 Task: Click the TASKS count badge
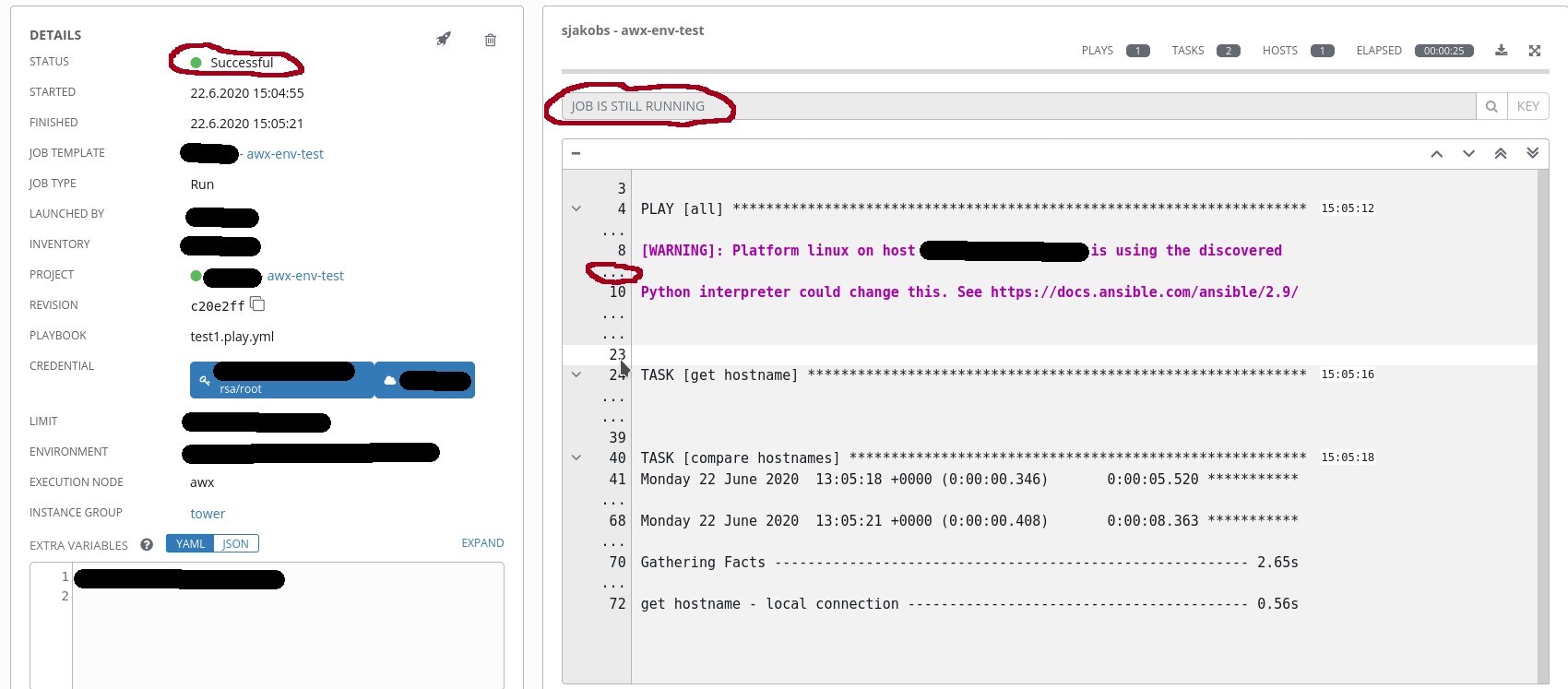[x=1229, y=51]
